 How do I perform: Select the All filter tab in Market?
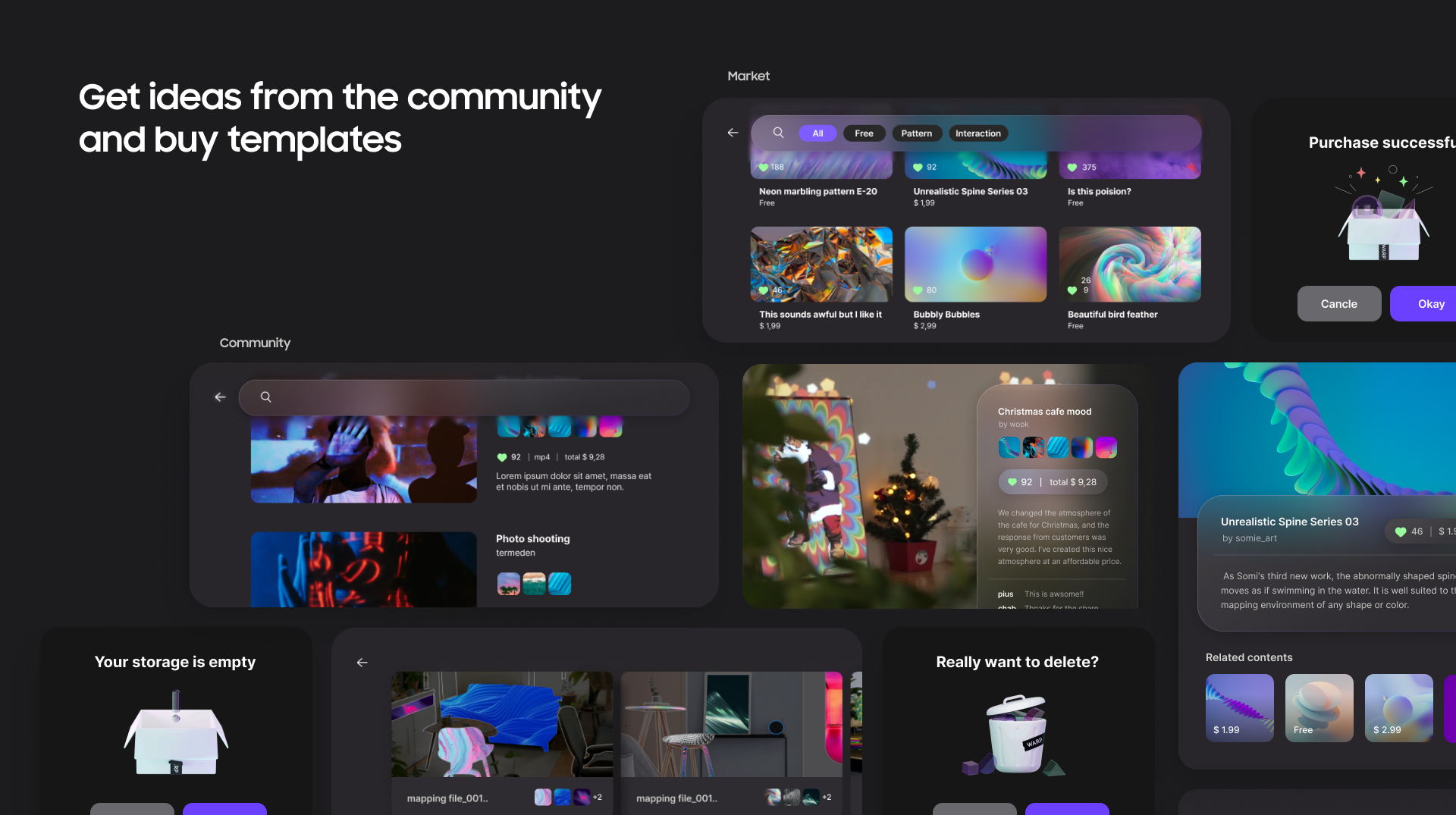coord(817,133)
